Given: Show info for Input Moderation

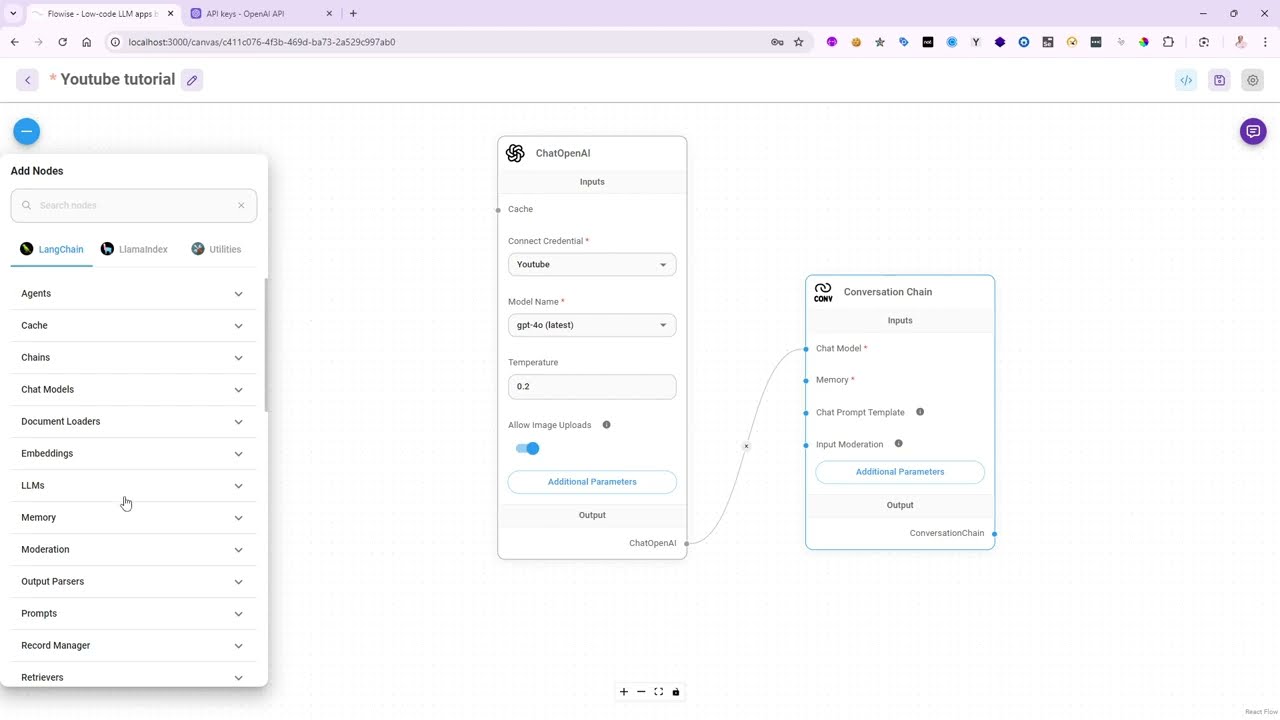Looking at the screenshot, I should (x=898, y=444).
